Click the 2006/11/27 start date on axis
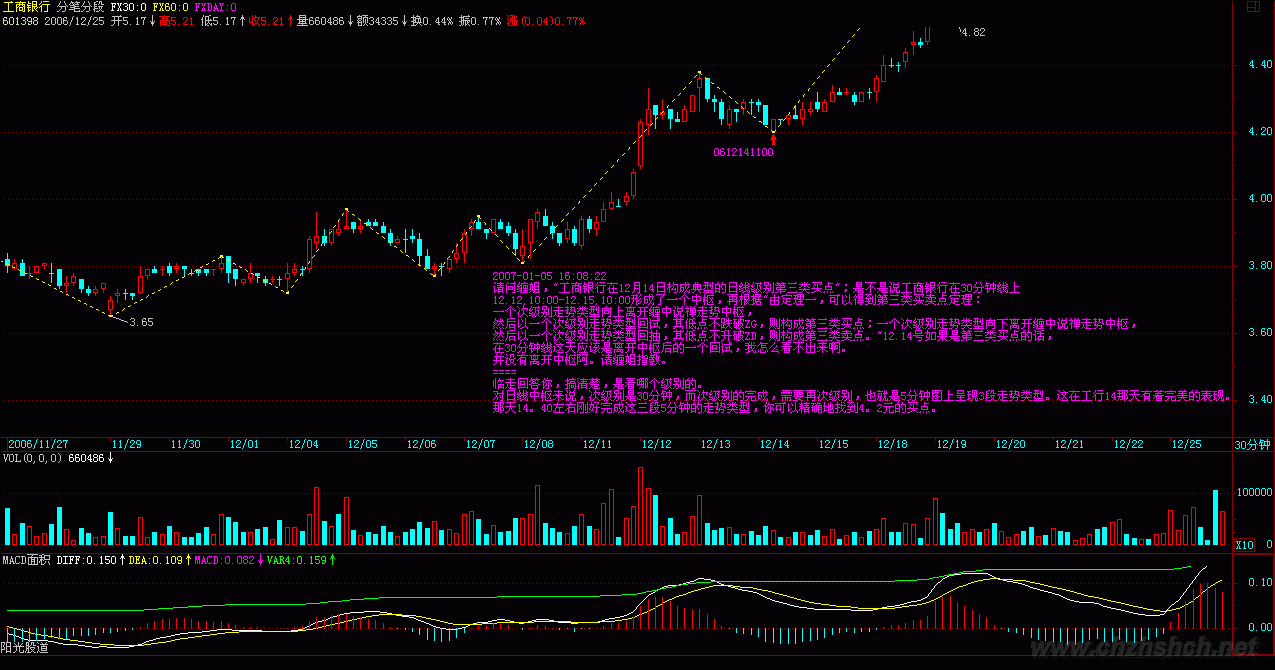Image resolution: width=1275 pixels, height=670 pixels. [36, 444]
